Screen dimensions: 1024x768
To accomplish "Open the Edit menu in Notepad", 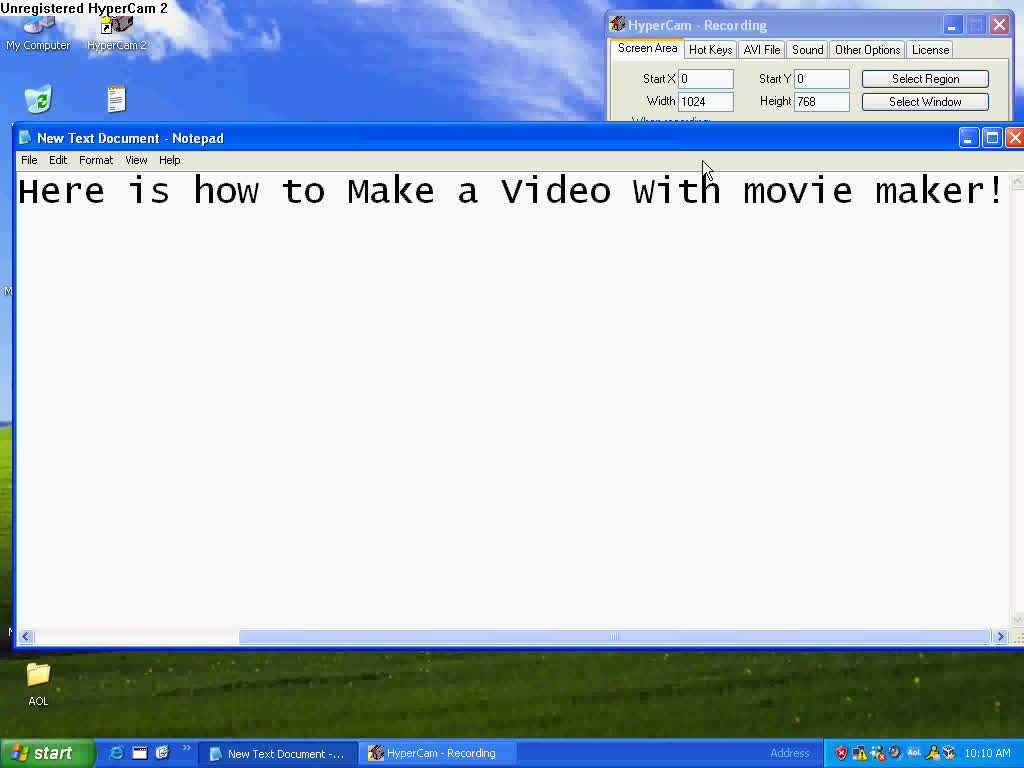I will tap(58, 160).
